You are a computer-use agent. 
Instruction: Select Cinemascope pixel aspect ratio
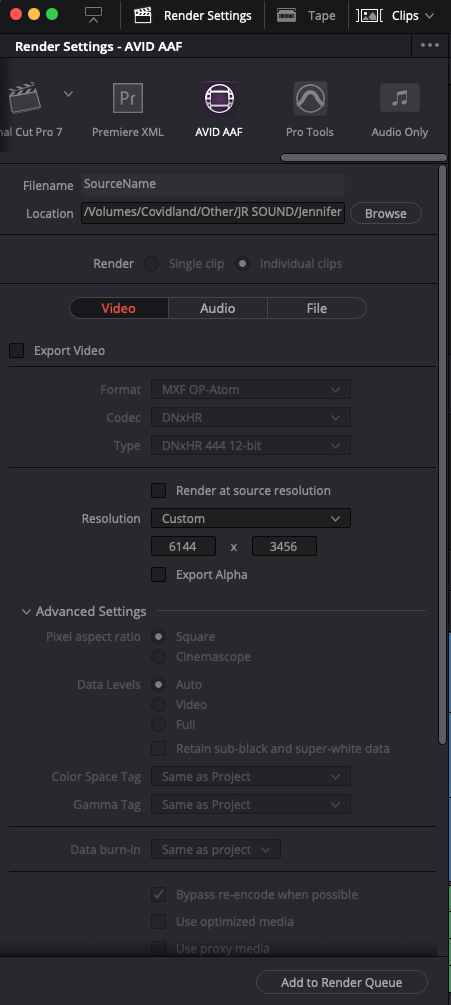158,656
